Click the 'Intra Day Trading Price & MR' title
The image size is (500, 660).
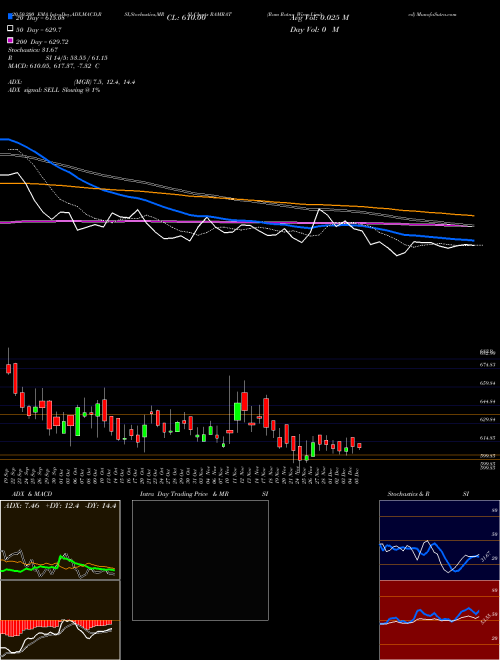tap(184, 494)
